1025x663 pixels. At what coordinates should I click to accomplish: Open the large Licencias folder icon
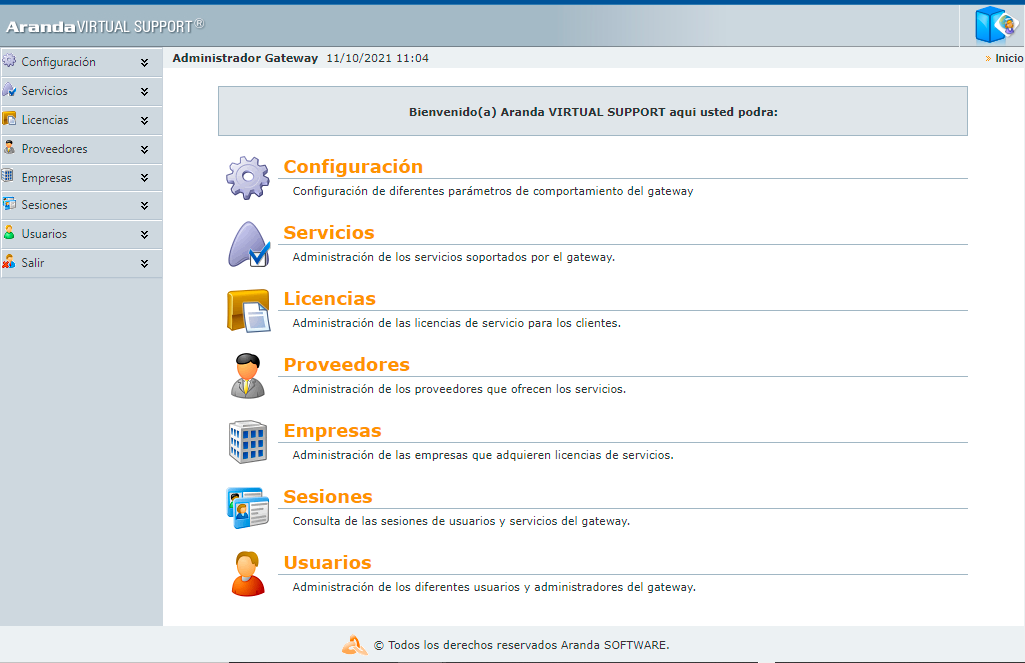248,311
